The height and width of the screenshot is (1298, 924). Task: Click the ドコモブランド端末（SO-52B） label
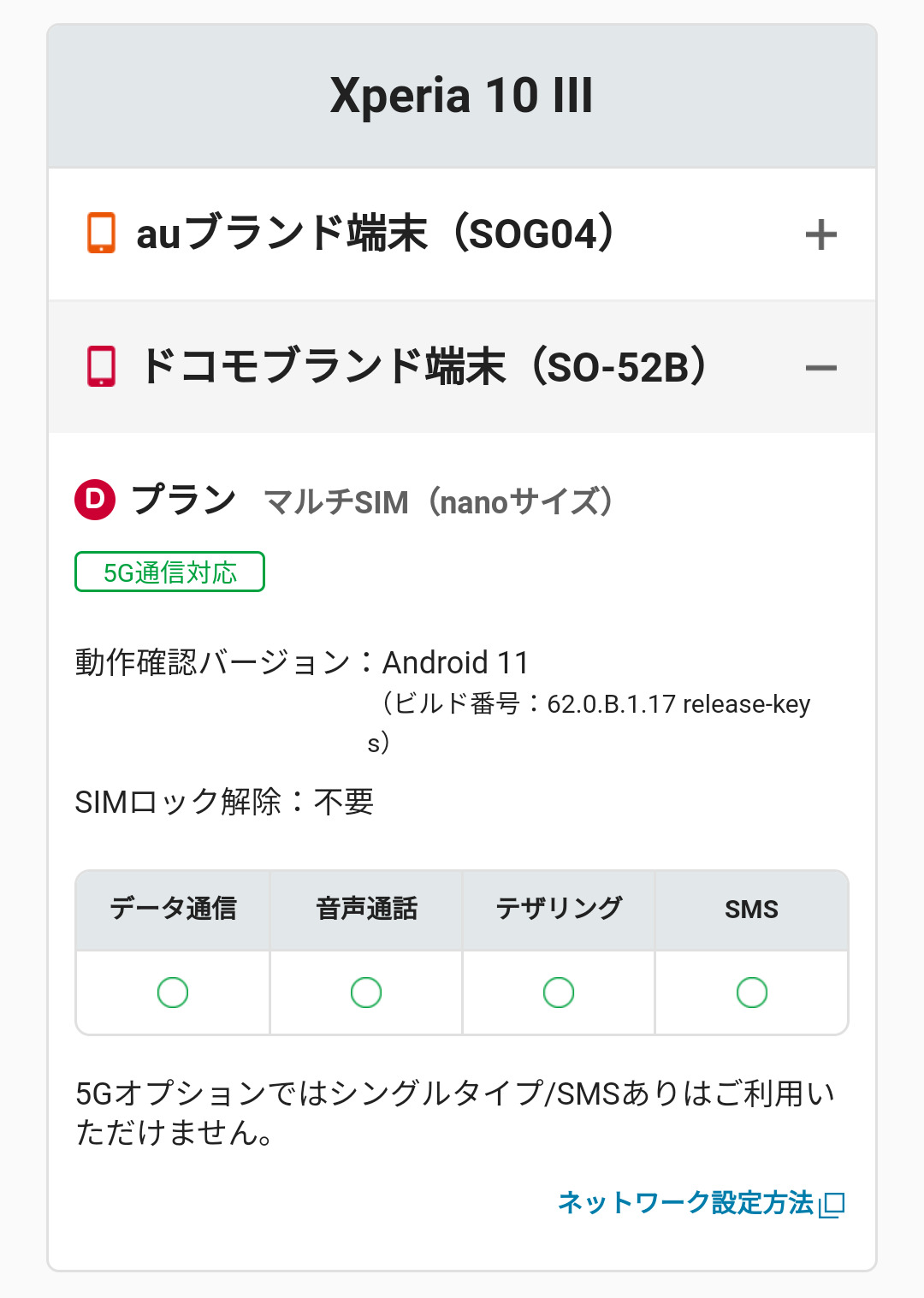point(423,367)
